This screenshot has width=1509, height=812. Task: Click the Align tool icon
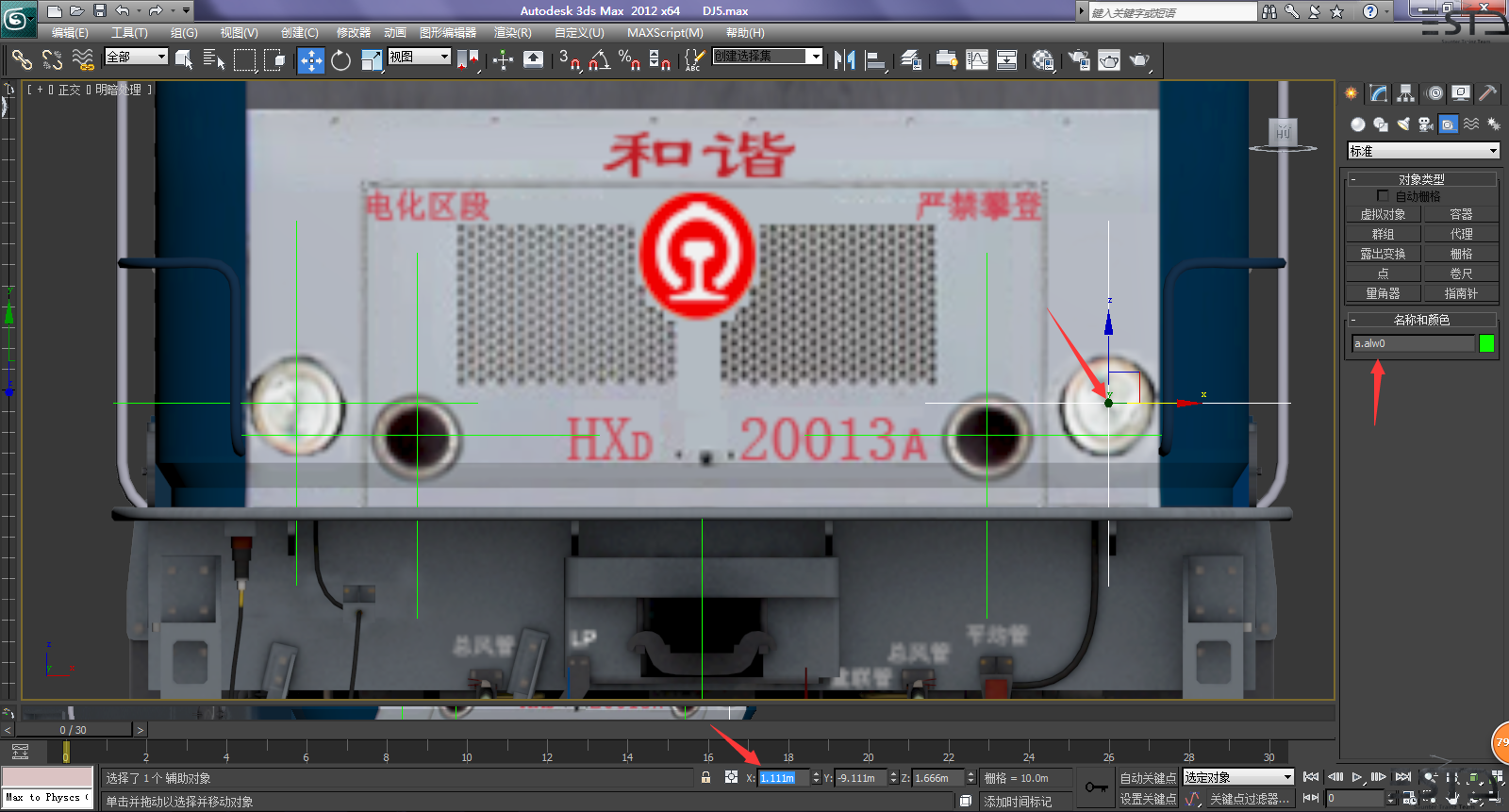coord(875,59)
